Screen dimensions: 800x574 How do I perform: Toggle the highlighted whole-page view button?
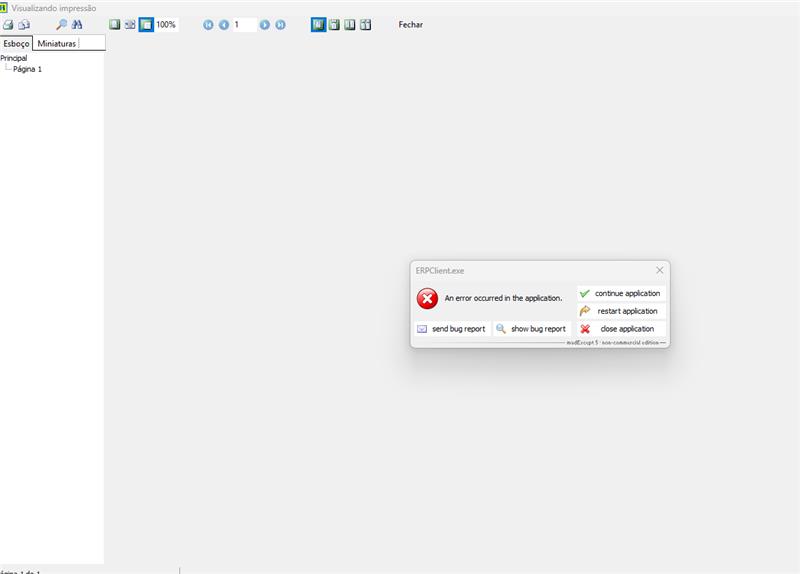click(x=146, y=24)
